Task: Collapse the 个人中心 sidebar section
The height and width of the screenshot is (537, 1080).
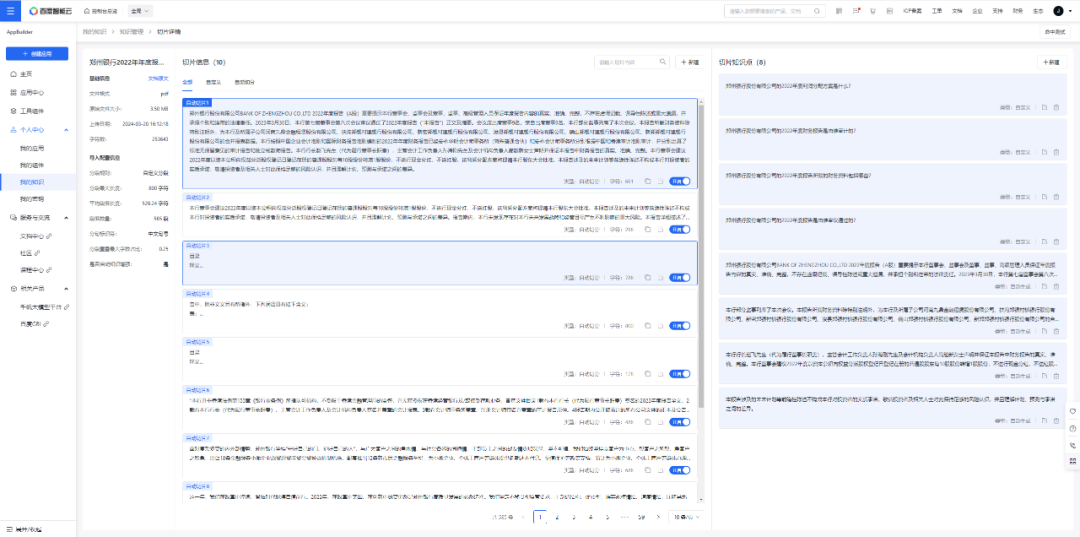Action: point(68,130)
